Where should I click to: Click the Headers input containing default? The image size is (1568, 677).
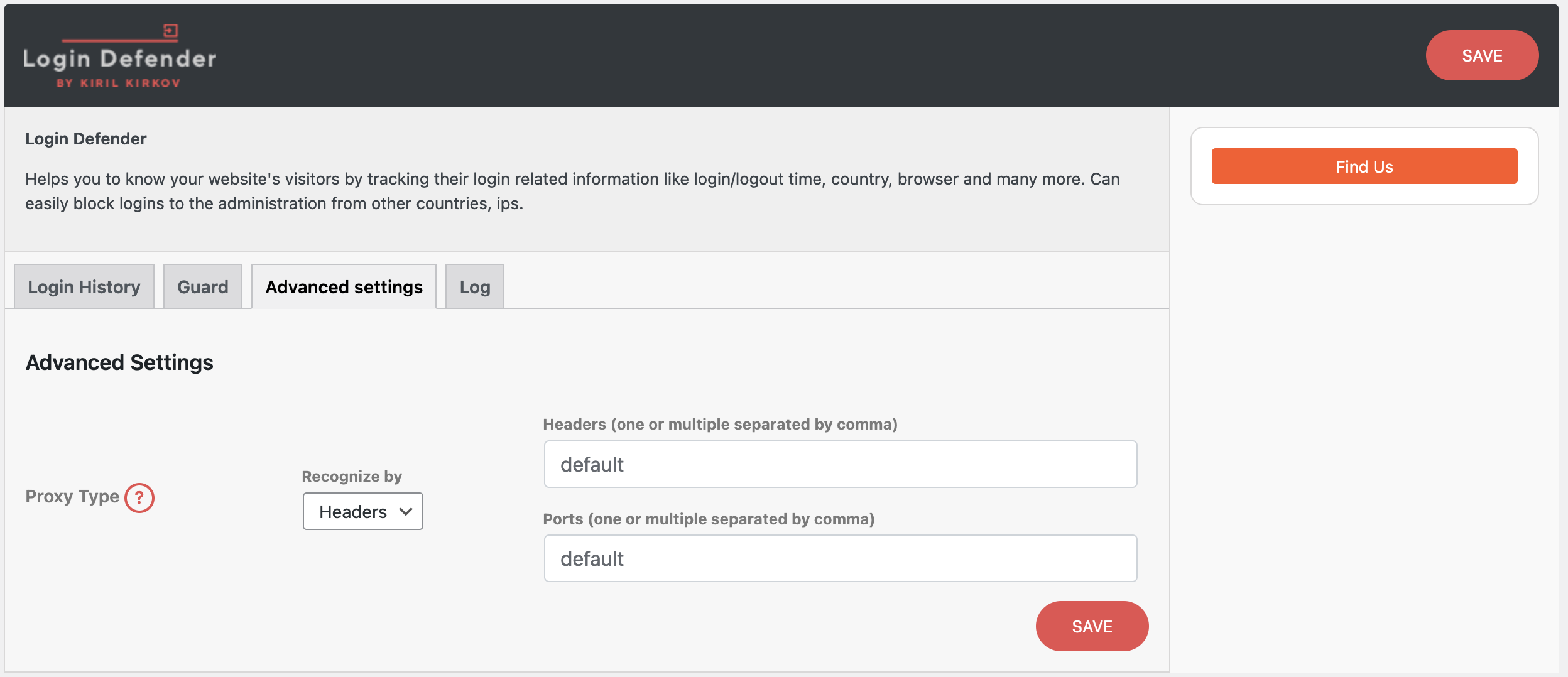tap(839, 463)
